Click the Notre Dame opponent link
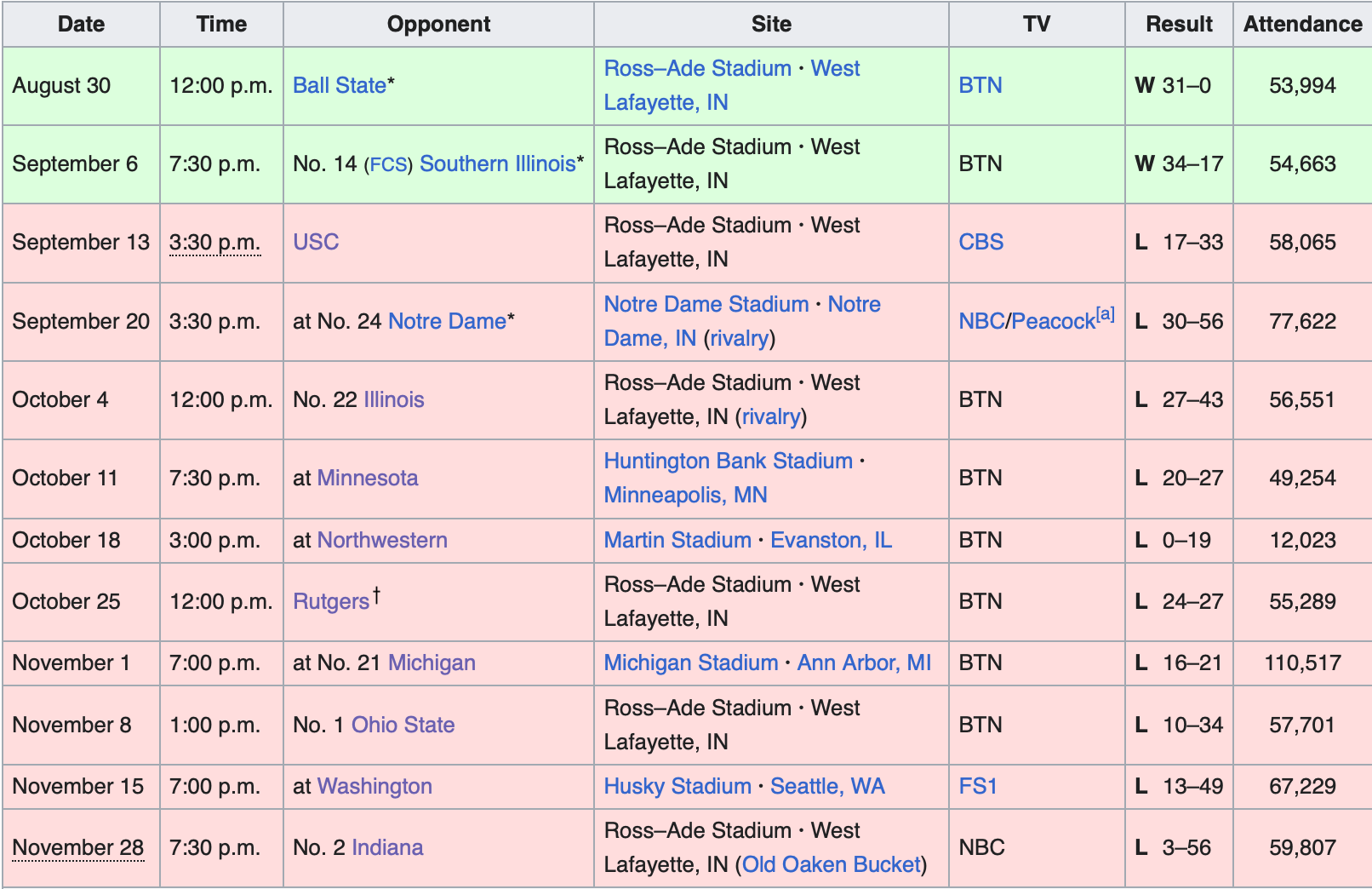1372x889 pixels. click(x=448, y=321)
